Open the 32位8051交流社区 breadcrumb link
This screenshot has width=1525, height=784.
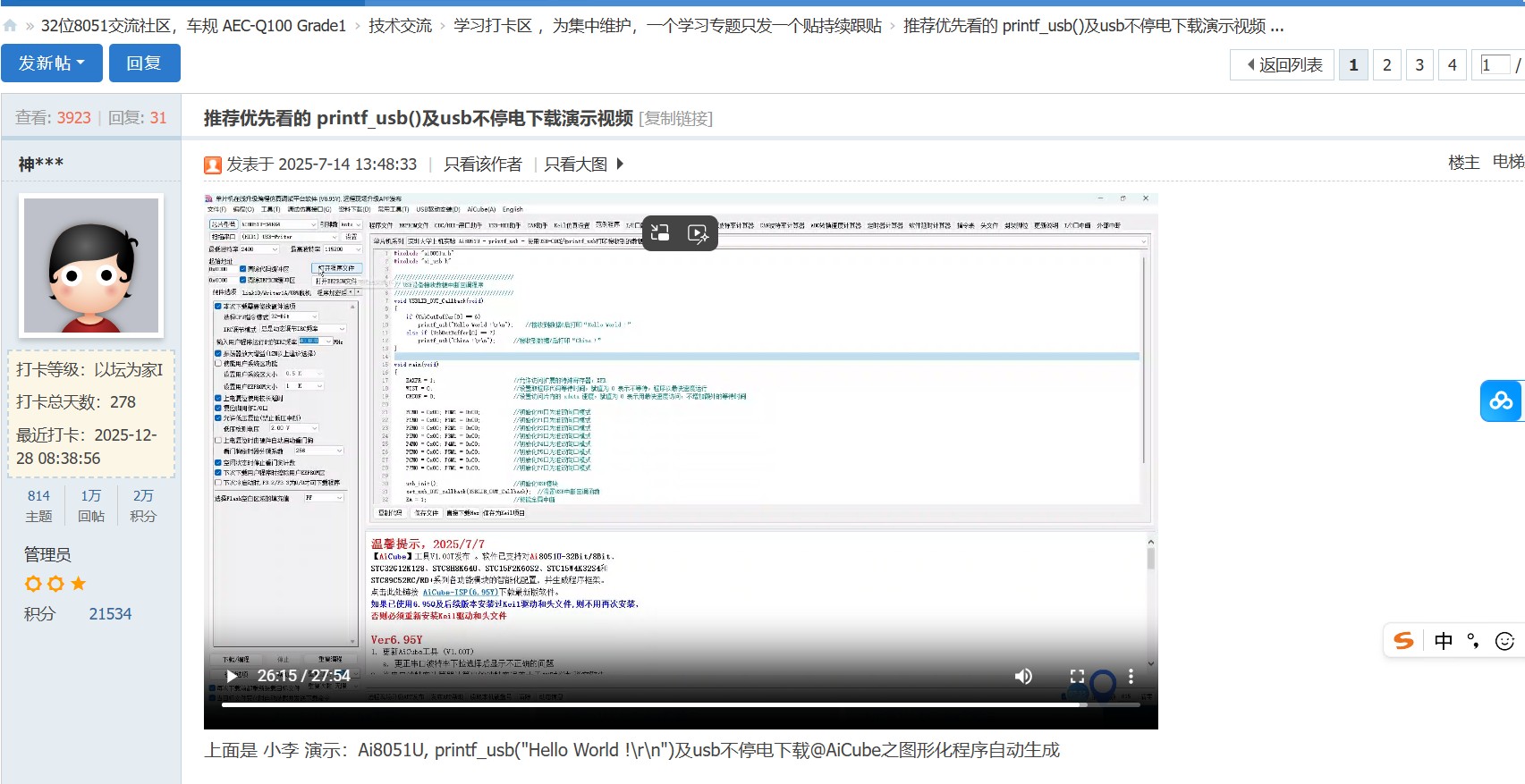pos(193,26)
